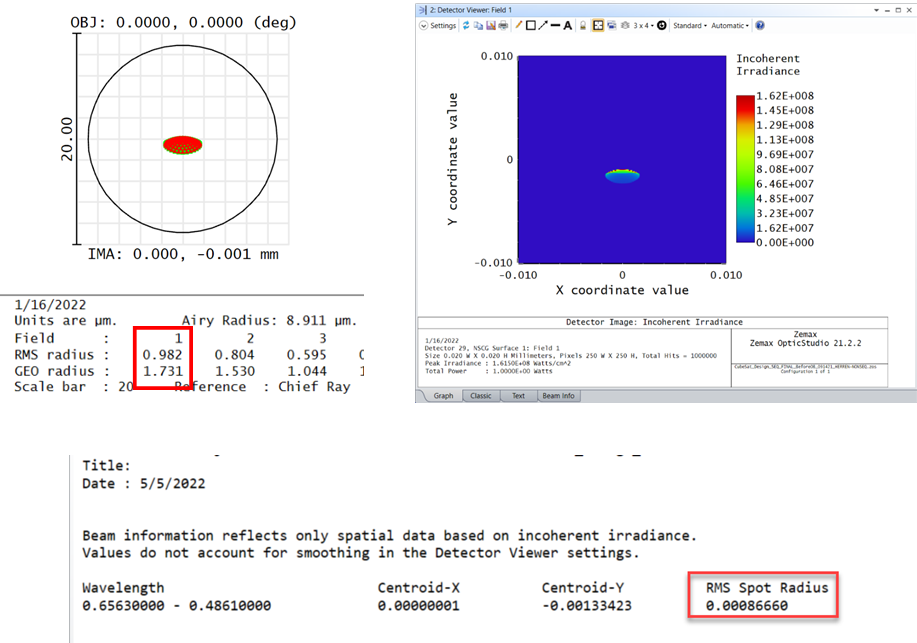This screenshot has width=917, height=643.
Task: Toggle the highlighted active cursor button
Action: (598, 26)
